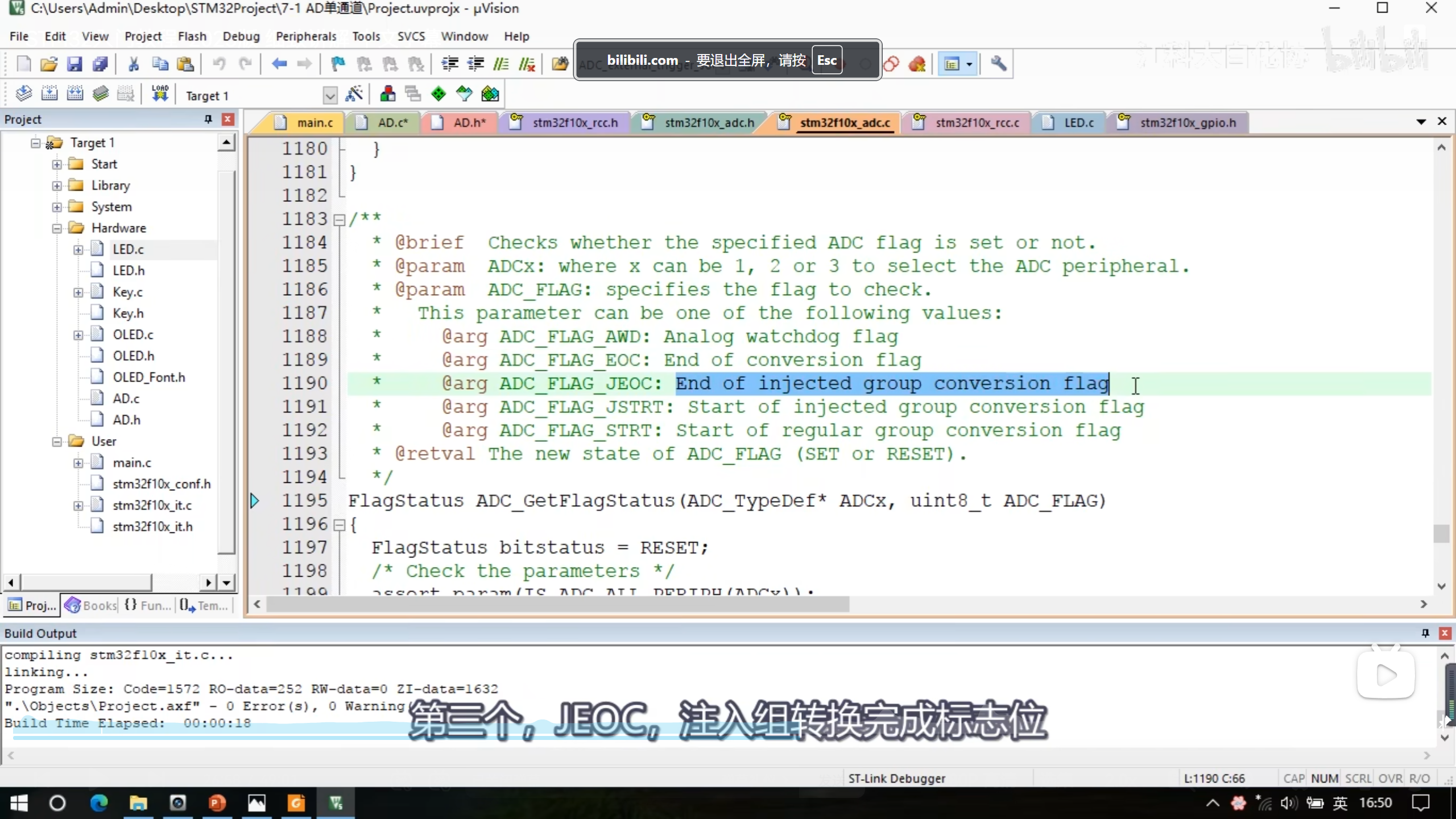Switch to the Books panel tab
This screenshot has width=1456, height=819.
(x=90, y=605)
